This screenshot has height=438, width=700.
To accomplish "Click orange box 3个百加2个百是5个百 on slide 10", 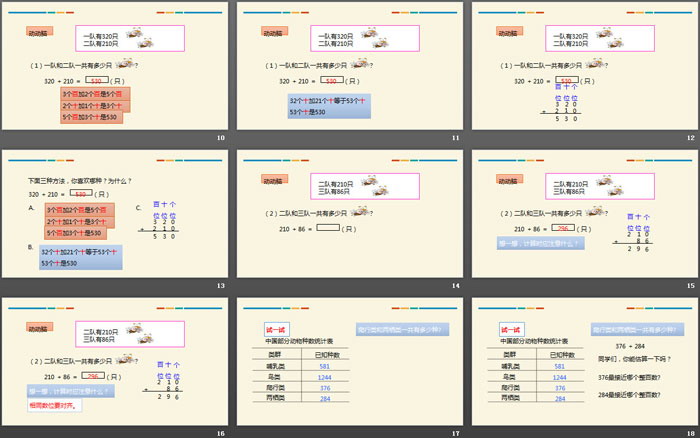I will (x=96, y=94).
